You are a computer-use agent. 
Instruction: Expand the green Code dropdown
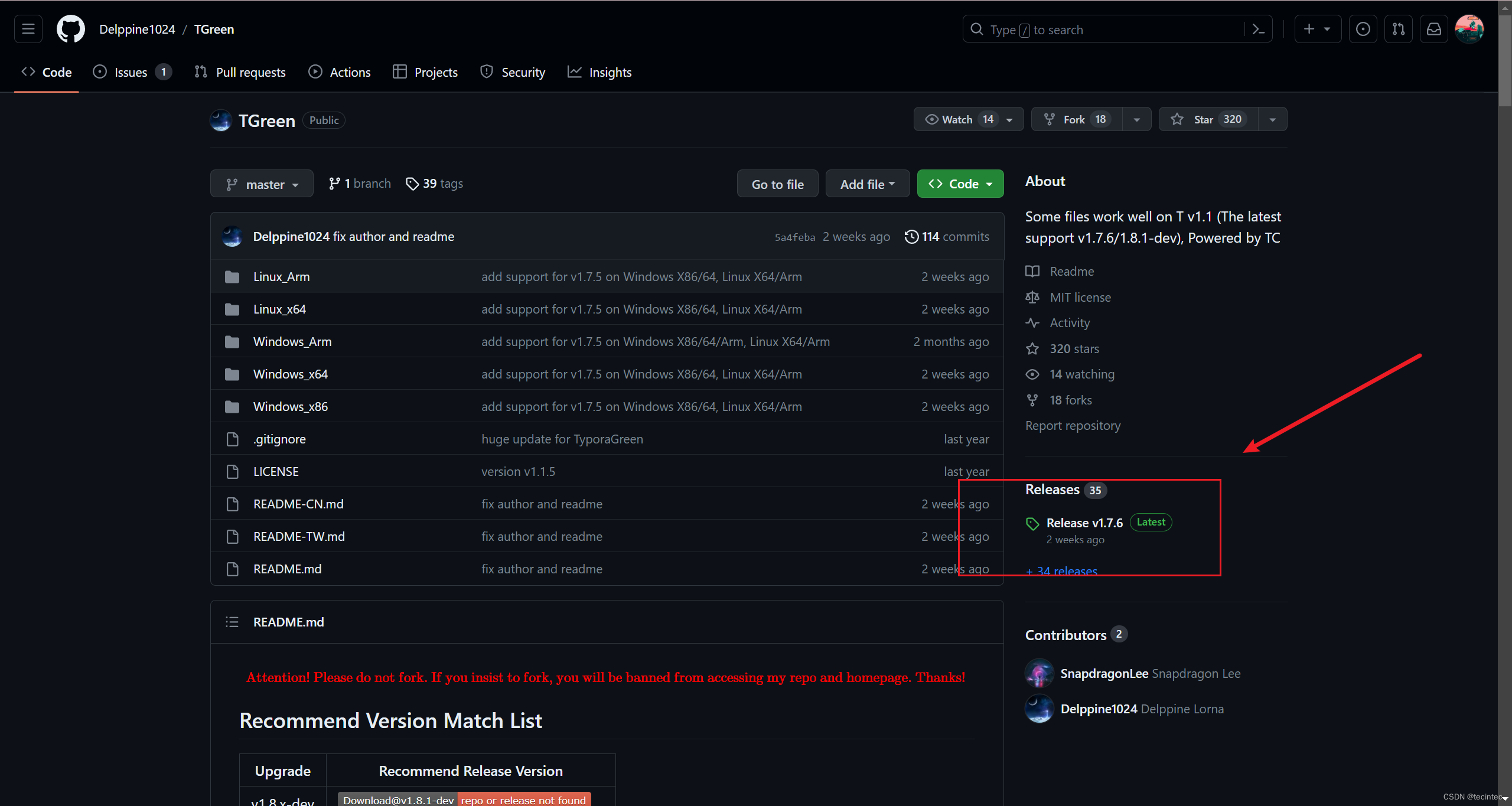tap(960, 184)
